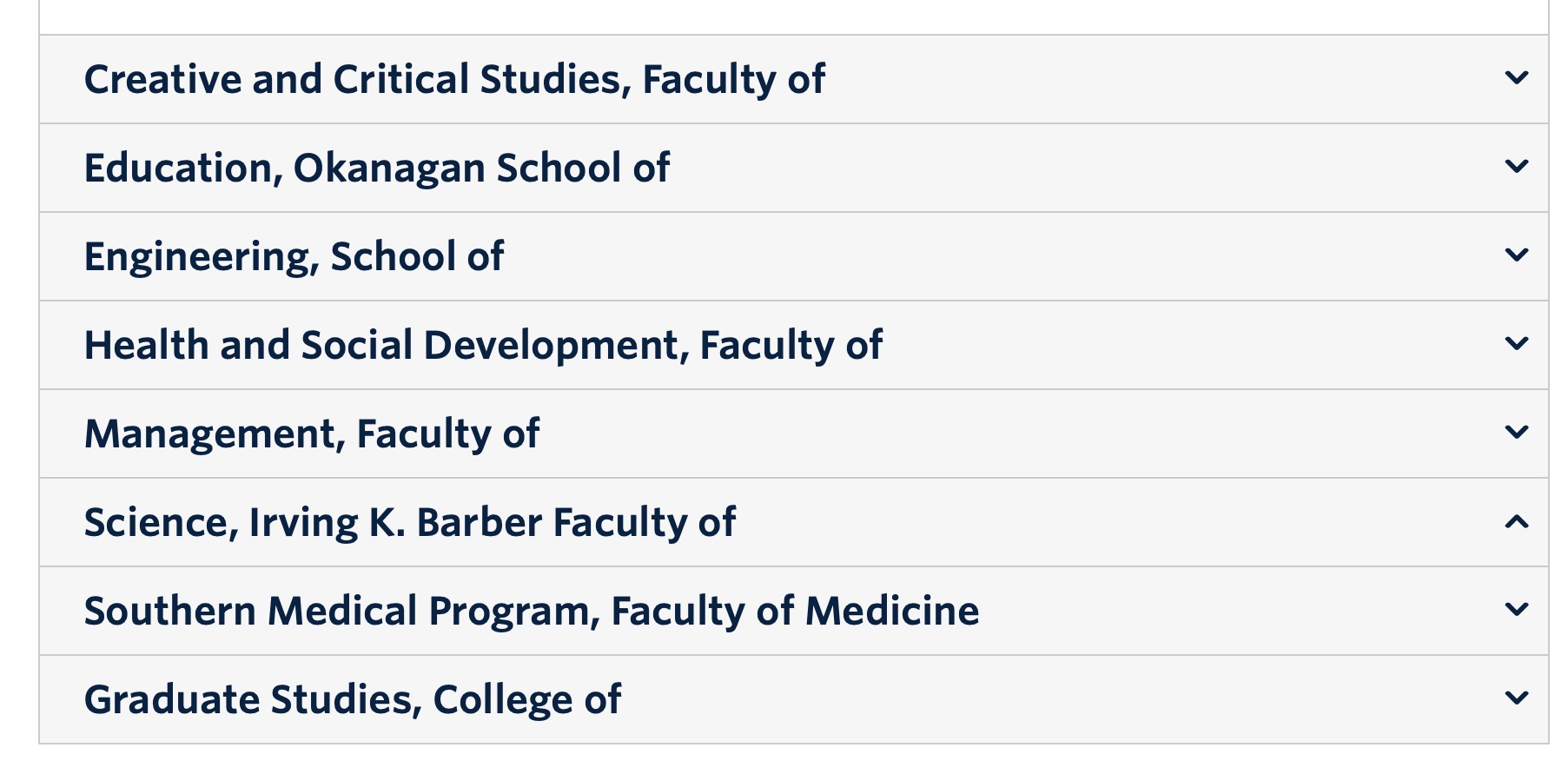Select the Management, Faculty of heading text
This screenshot has width=1568, height=761.
pyautogui.click(x=312, y=434)
